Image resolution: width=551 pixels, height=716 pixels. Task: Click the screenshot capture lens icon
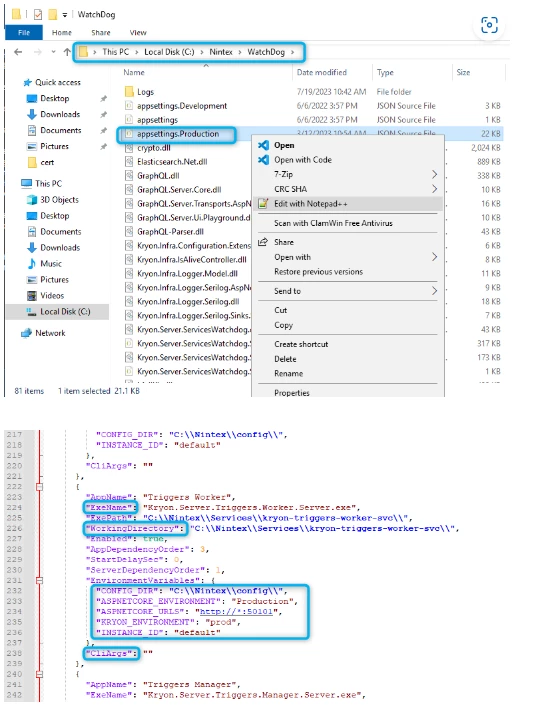pos(489,25)
